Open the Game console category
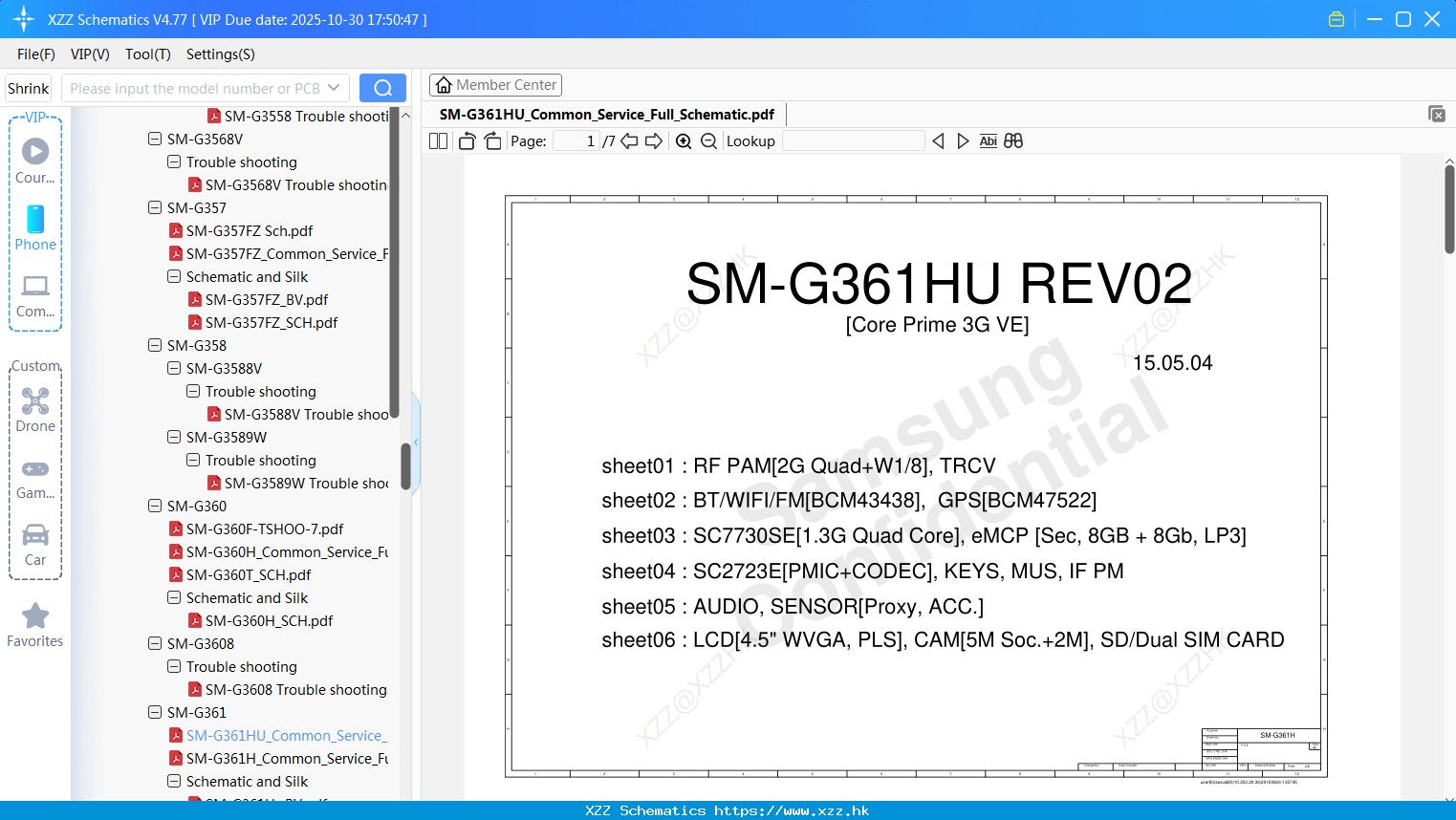 click(35, 478)
